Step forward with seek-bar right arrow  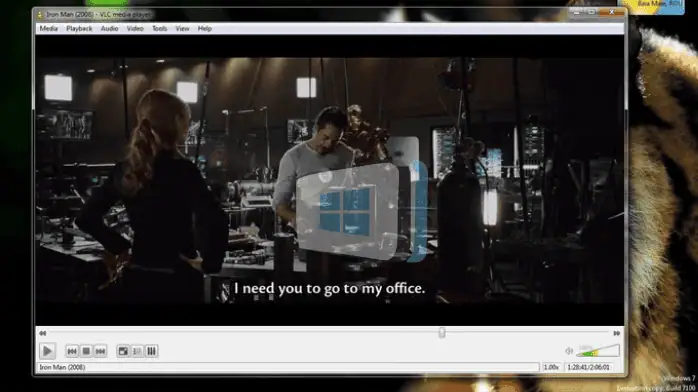(x=617, y=333)
